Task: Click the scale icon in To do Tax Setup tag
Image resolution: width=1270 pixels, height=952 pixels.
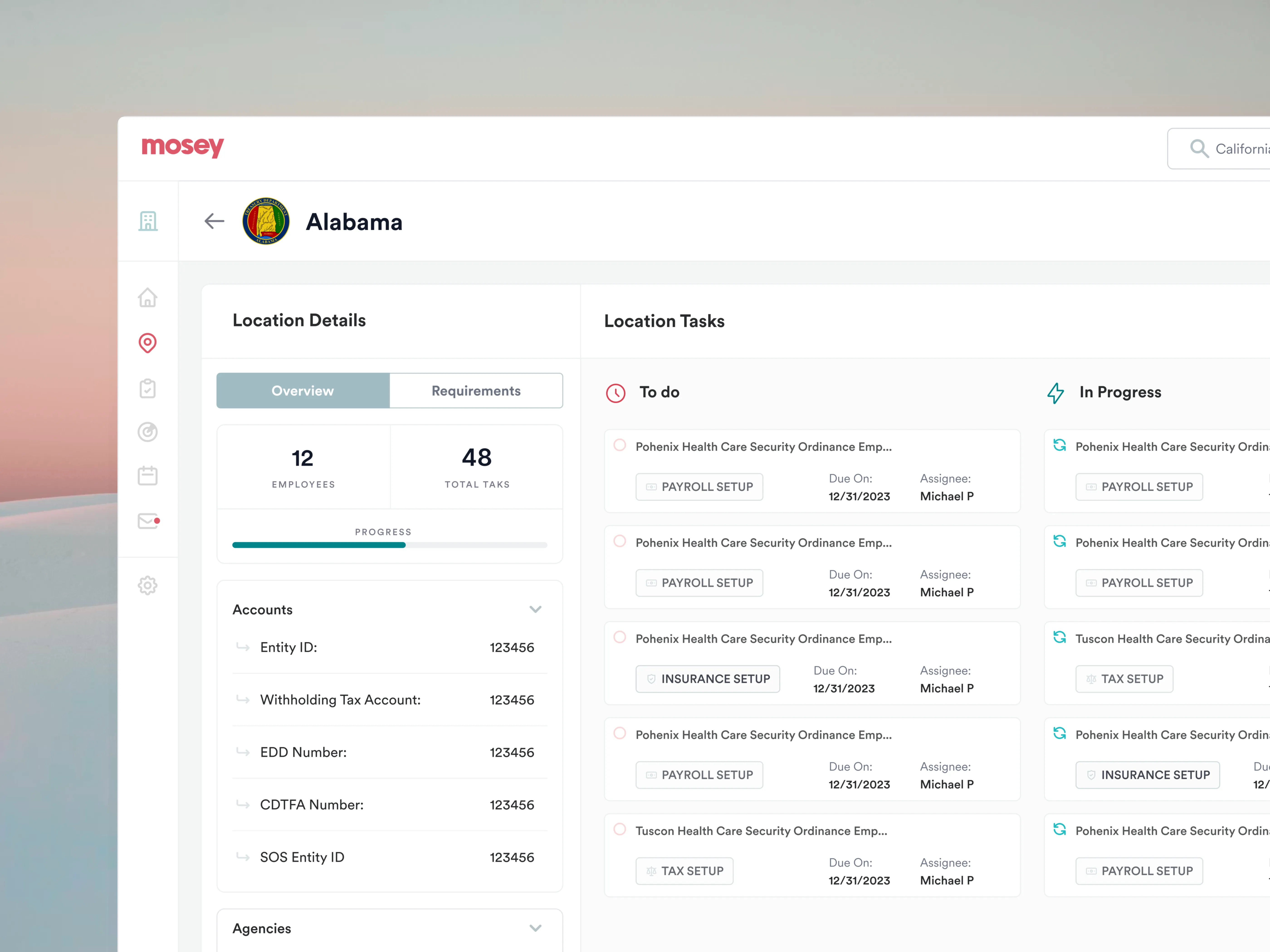Action: click(651, 871)
